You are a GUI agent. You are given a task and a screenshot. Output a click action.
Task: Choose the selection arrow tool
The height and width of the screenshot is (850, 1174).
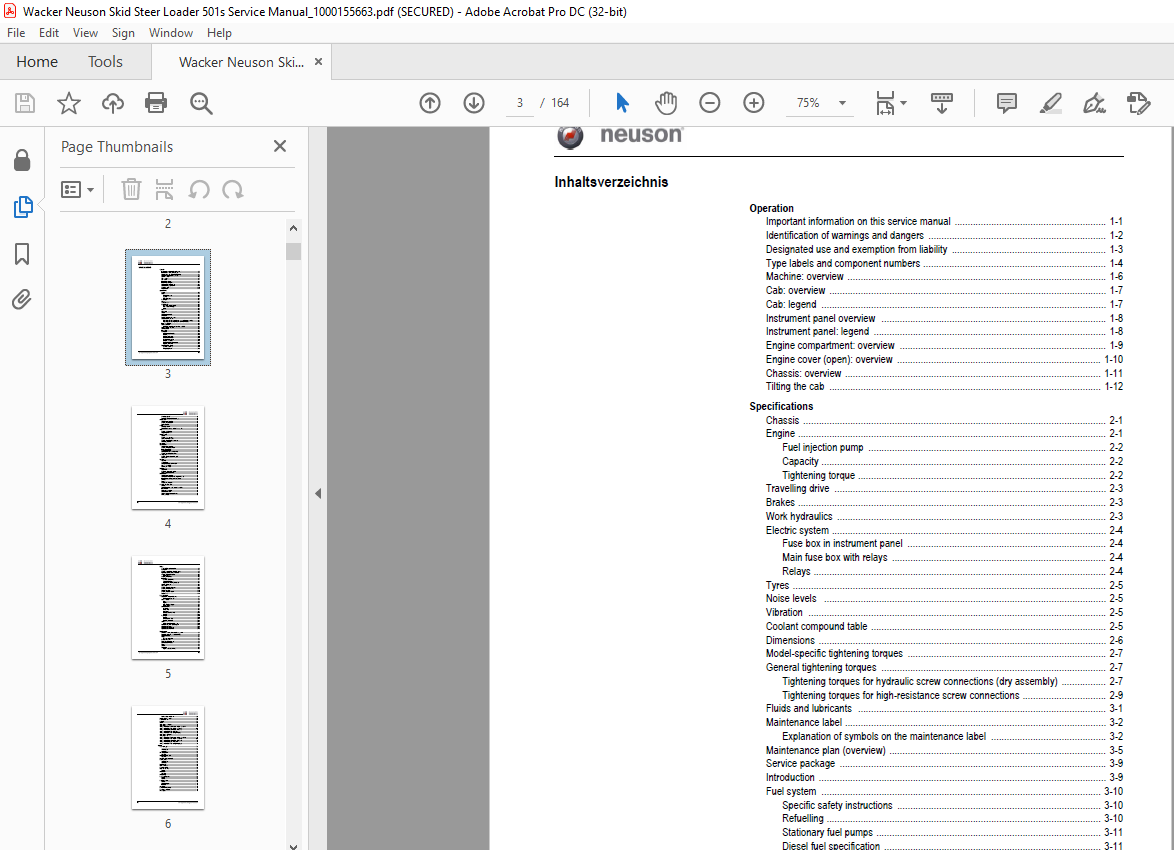pos(622,103)
